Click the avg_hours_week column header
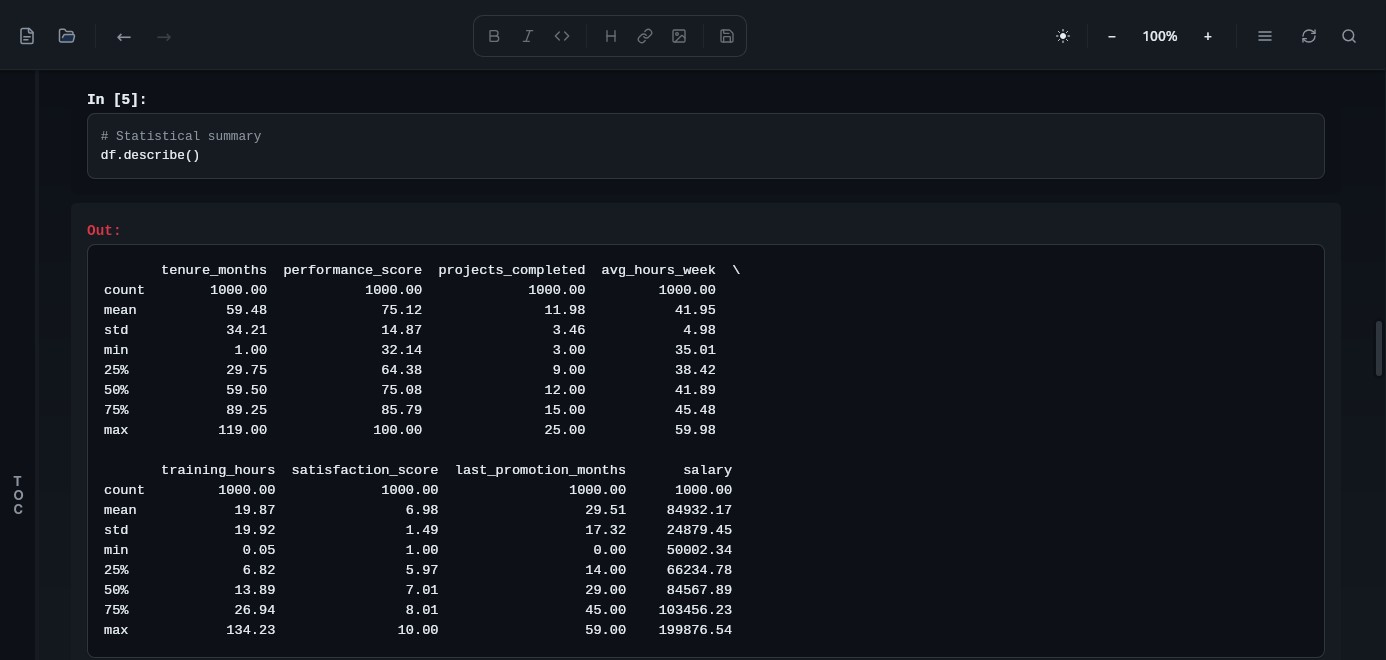Screen dimensions: 1386x660 [659, 270]
